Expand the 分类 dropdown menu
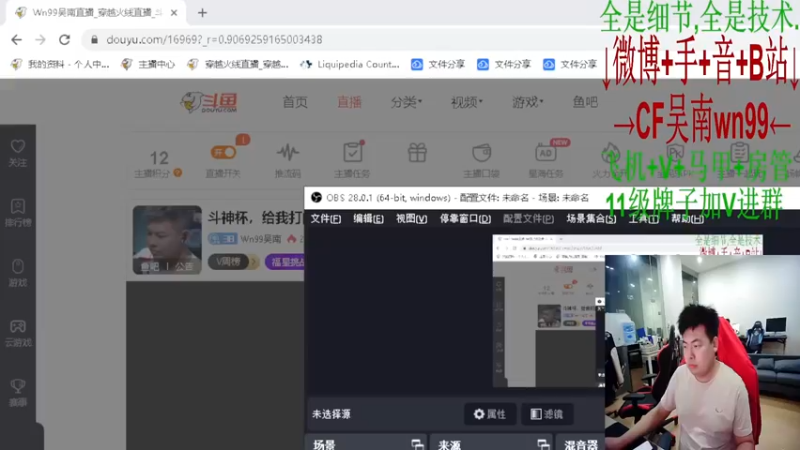Image resolution: width=800 pixels, height=450 pixels. [406, 102]
